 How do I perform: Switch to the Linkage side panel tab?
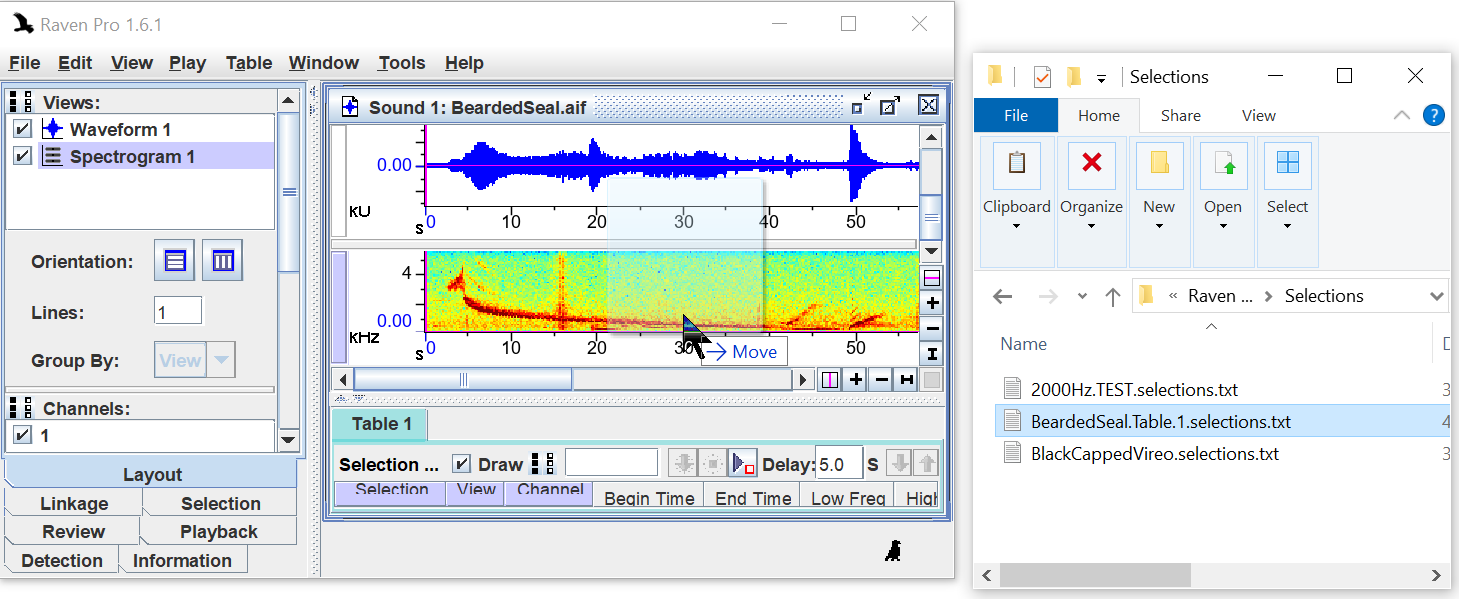point(74,503)
